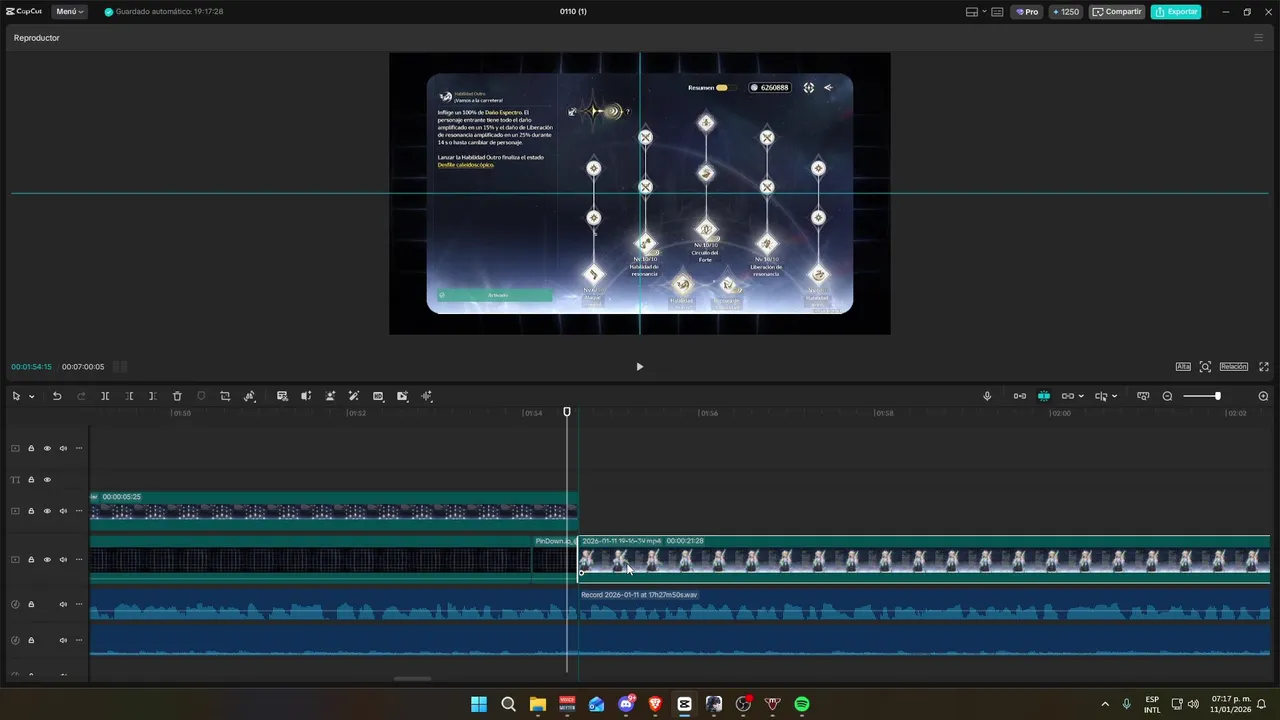1280x720 pixels.
Task: Open the audio-related clip tool icon
Action: coord(306,397)
